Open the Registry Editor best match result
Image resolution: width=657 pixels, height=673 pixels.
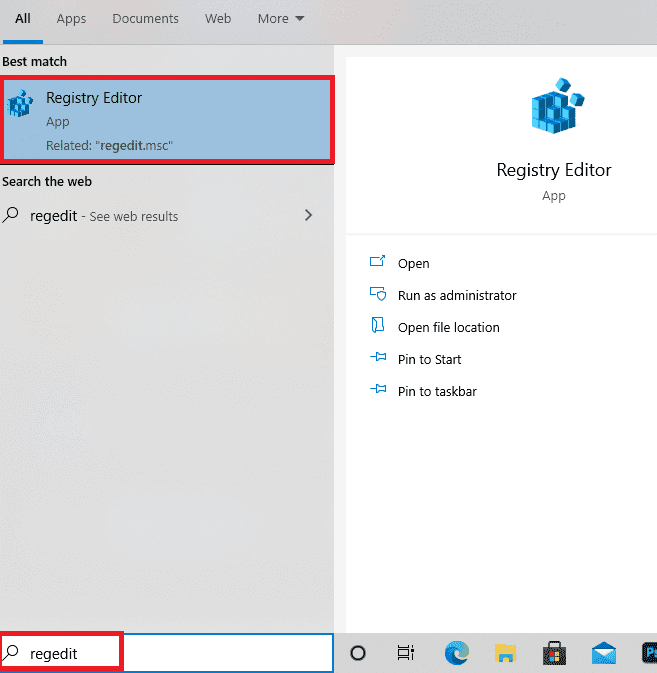tap(167, 120)
